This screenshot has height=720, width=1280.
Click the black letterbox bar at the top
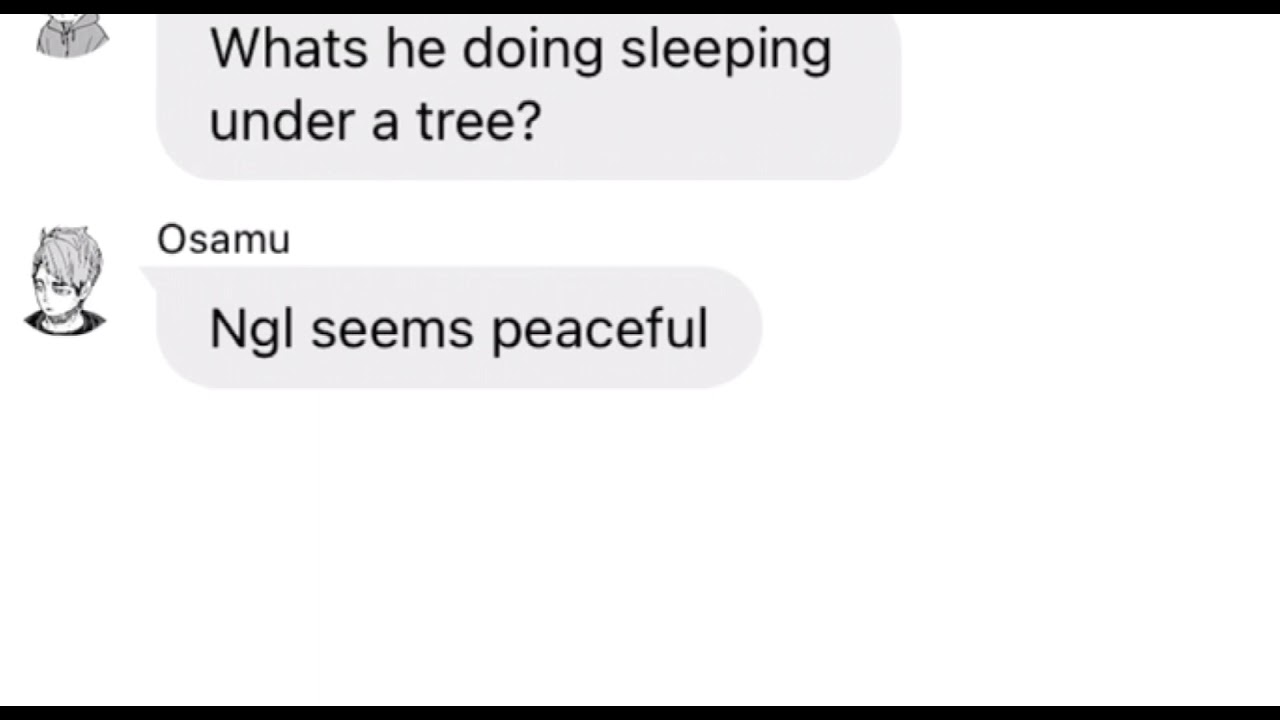coord(640,6)
